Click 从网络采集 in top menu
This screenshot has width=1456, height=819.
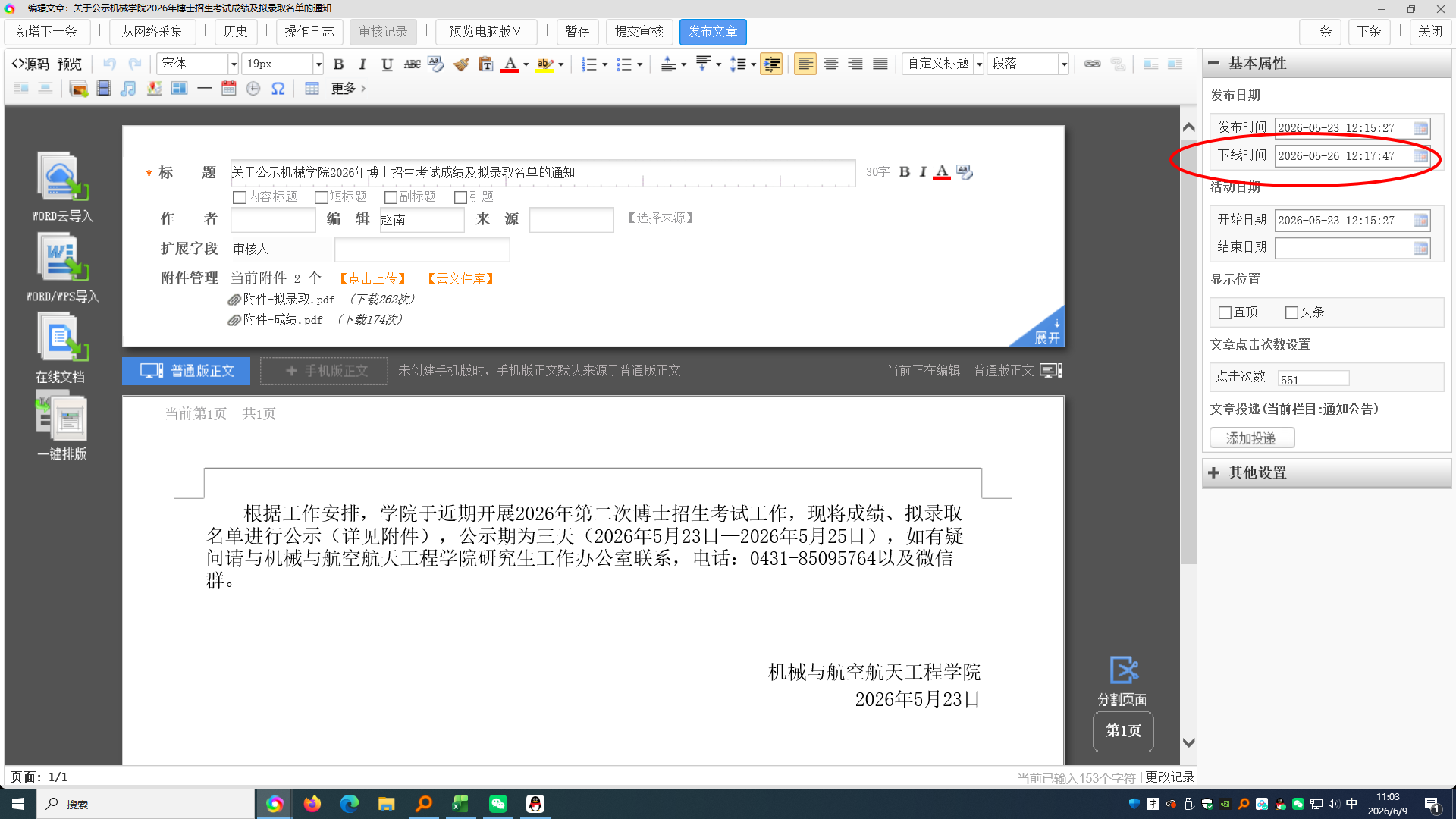pos(152,32)
